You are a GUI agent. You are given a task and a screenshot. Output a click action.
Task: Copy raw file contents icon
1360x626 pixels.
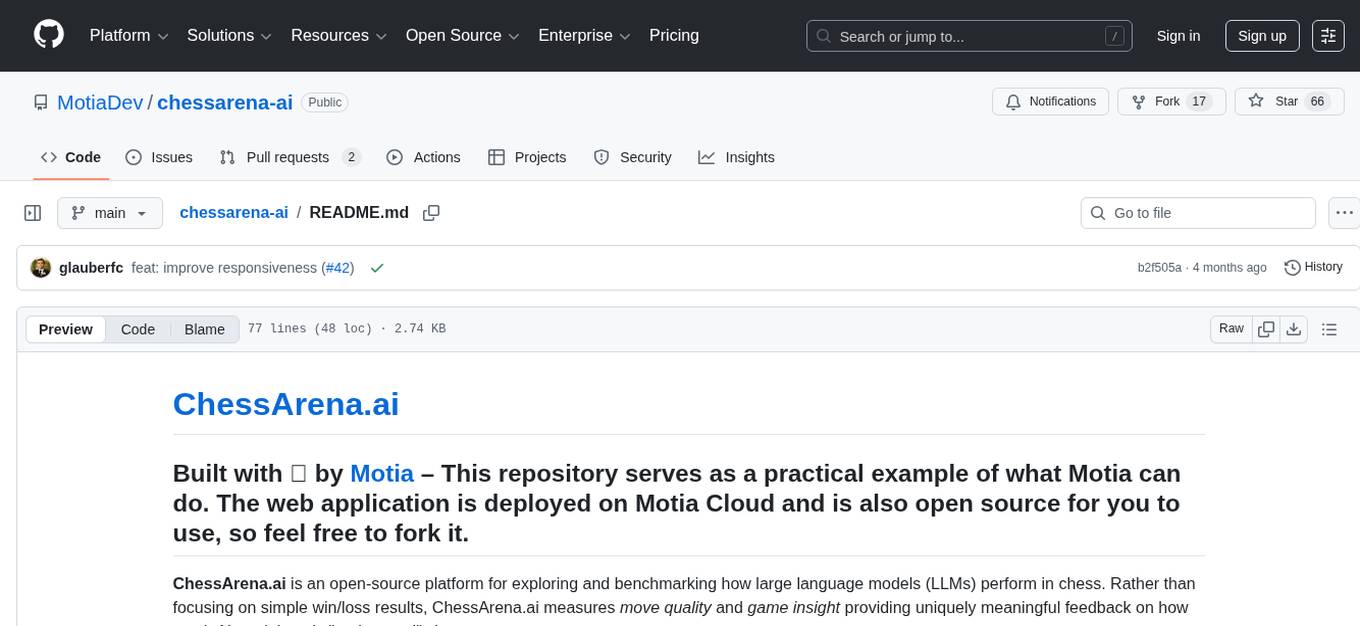tap(1266, 329)
